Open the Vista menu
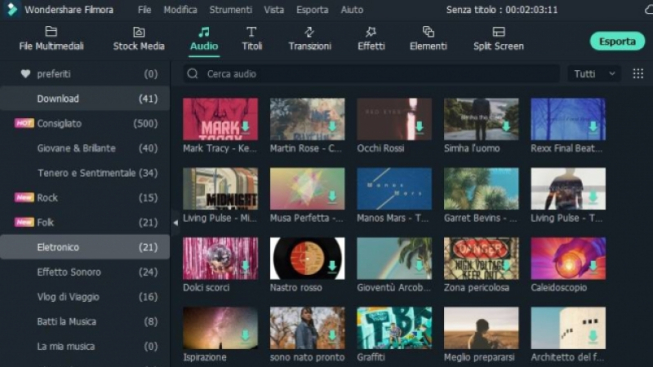 (x=274, y=10)
